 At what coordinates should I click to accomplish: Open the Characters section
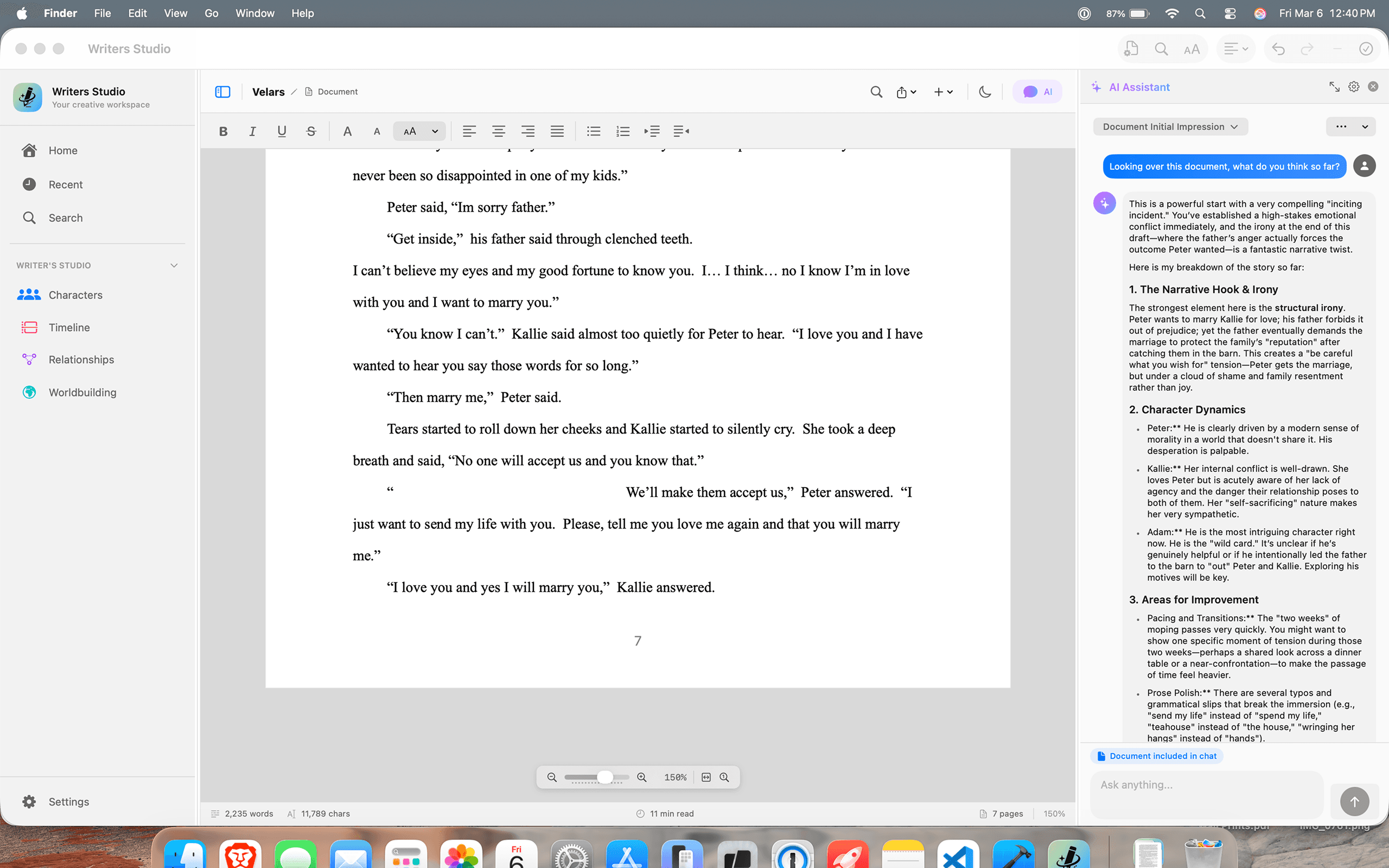(x=75, y=295)
